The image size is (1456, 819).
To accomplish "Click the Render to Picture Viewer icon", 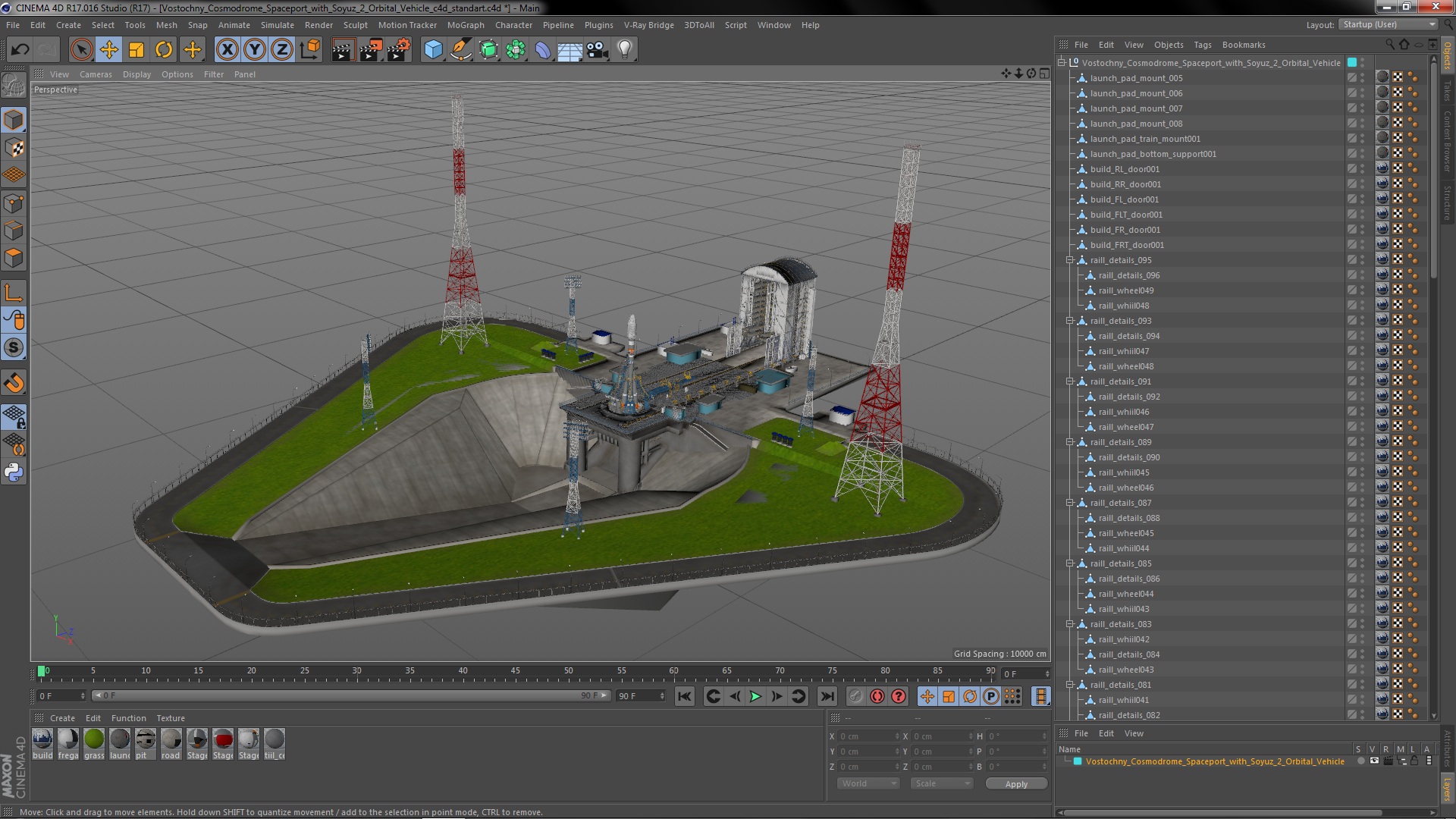I will click(370, 50).
